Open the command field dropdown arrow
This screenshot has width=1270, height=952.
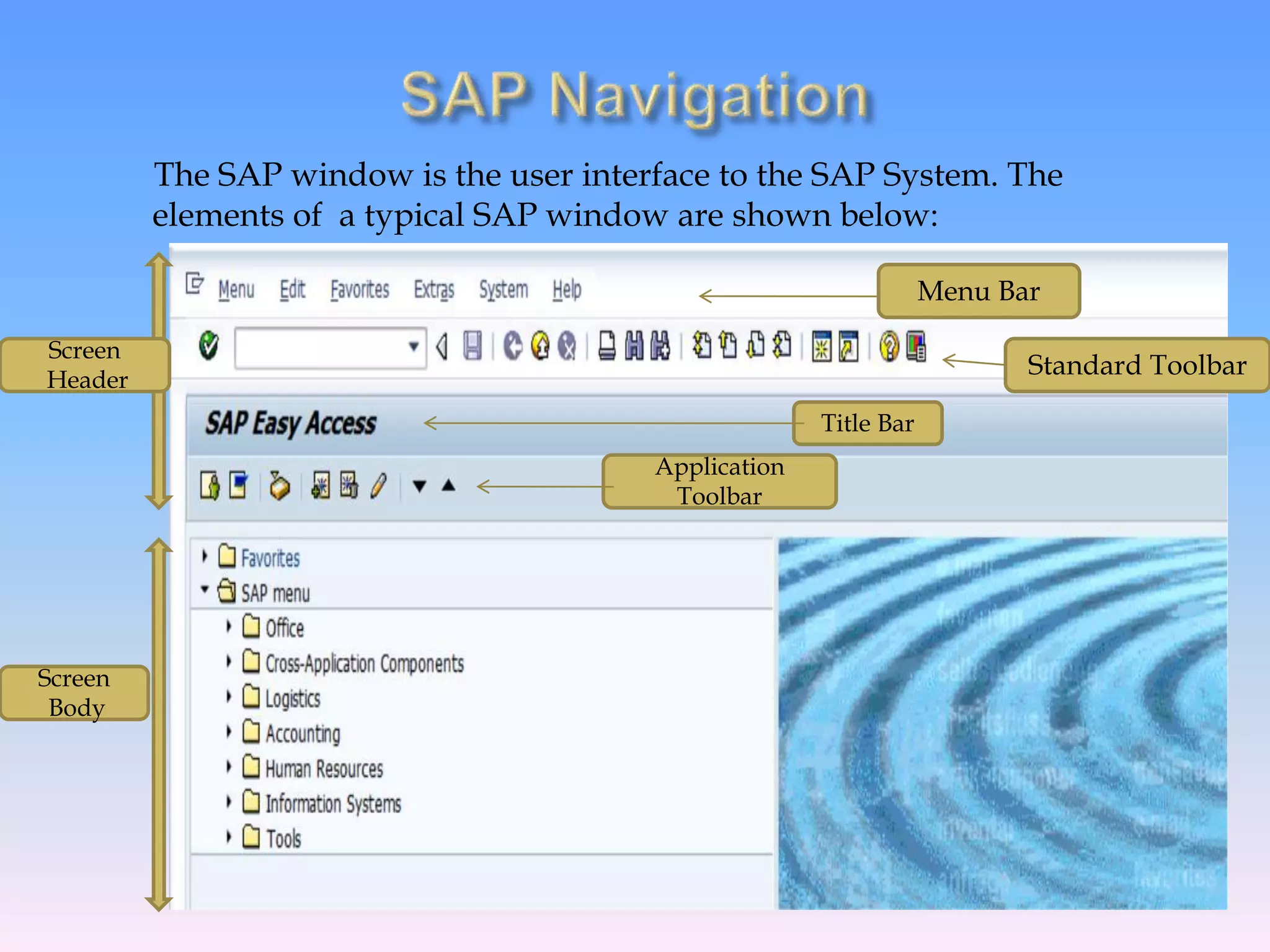[x=414, y=346]
